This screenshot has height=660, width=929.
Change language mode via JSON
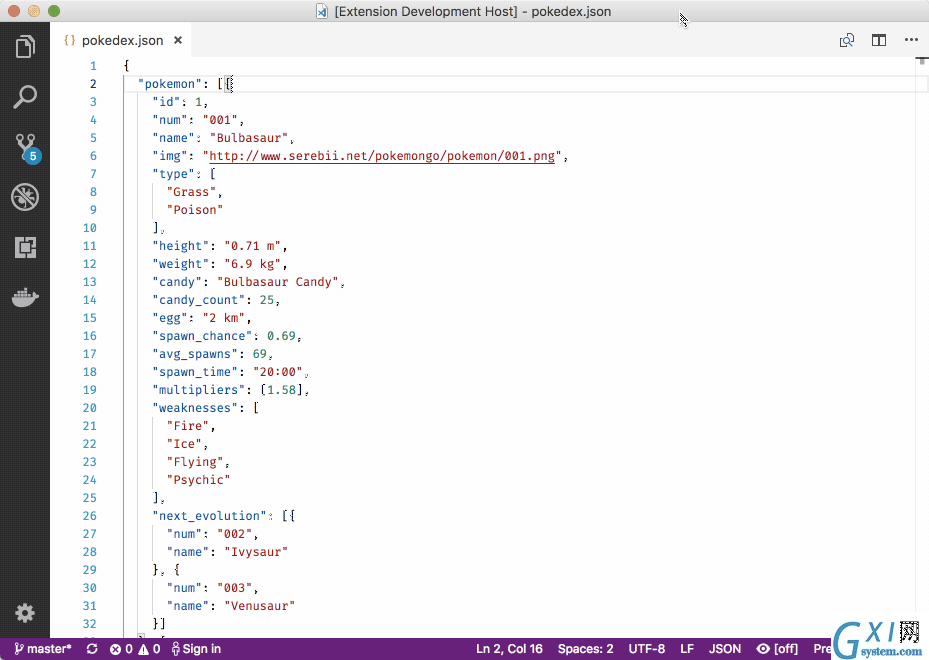pyautogui.click(x=725, y=649)
